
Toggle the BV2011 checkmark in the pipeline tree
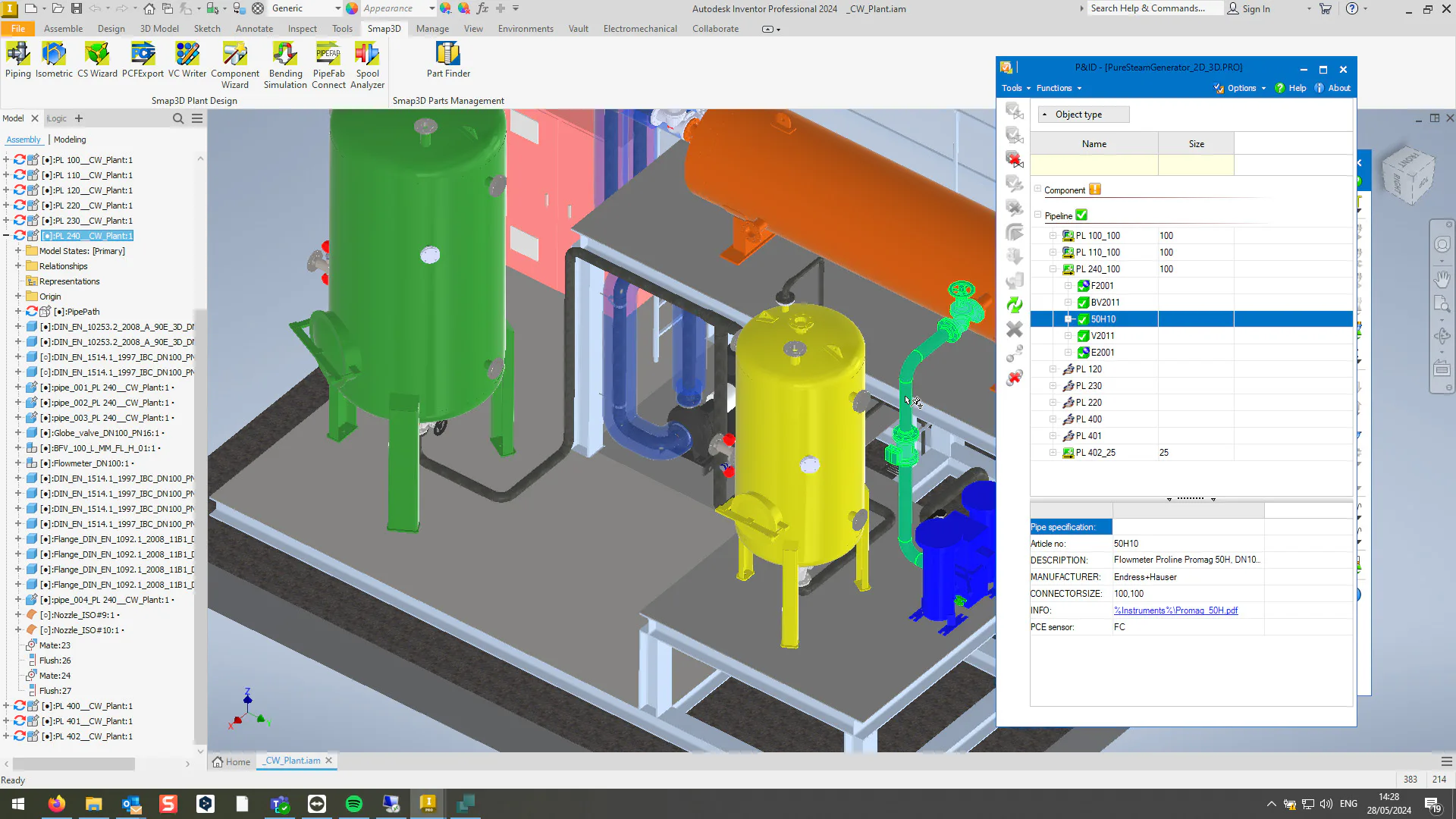(1084, 303)
